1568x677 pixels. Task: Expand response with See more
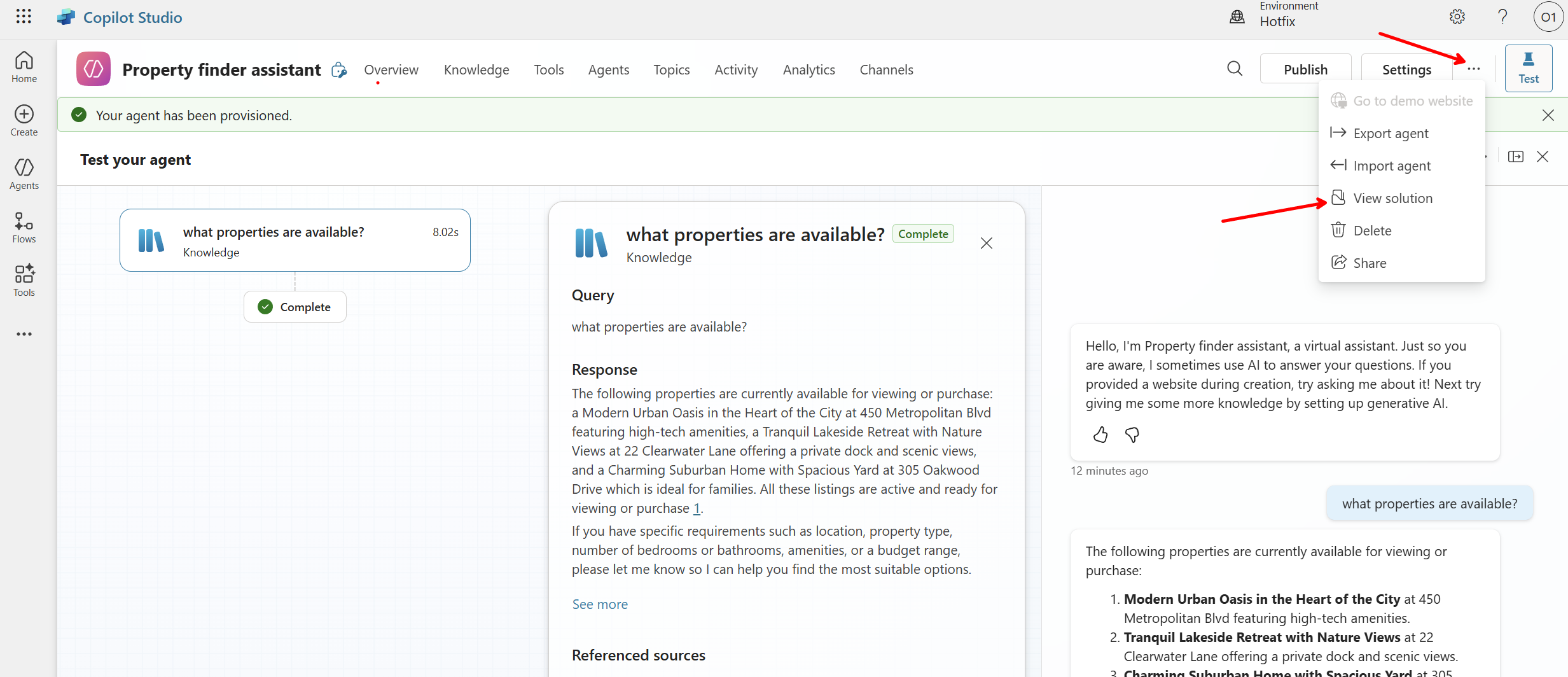[599, 604]
